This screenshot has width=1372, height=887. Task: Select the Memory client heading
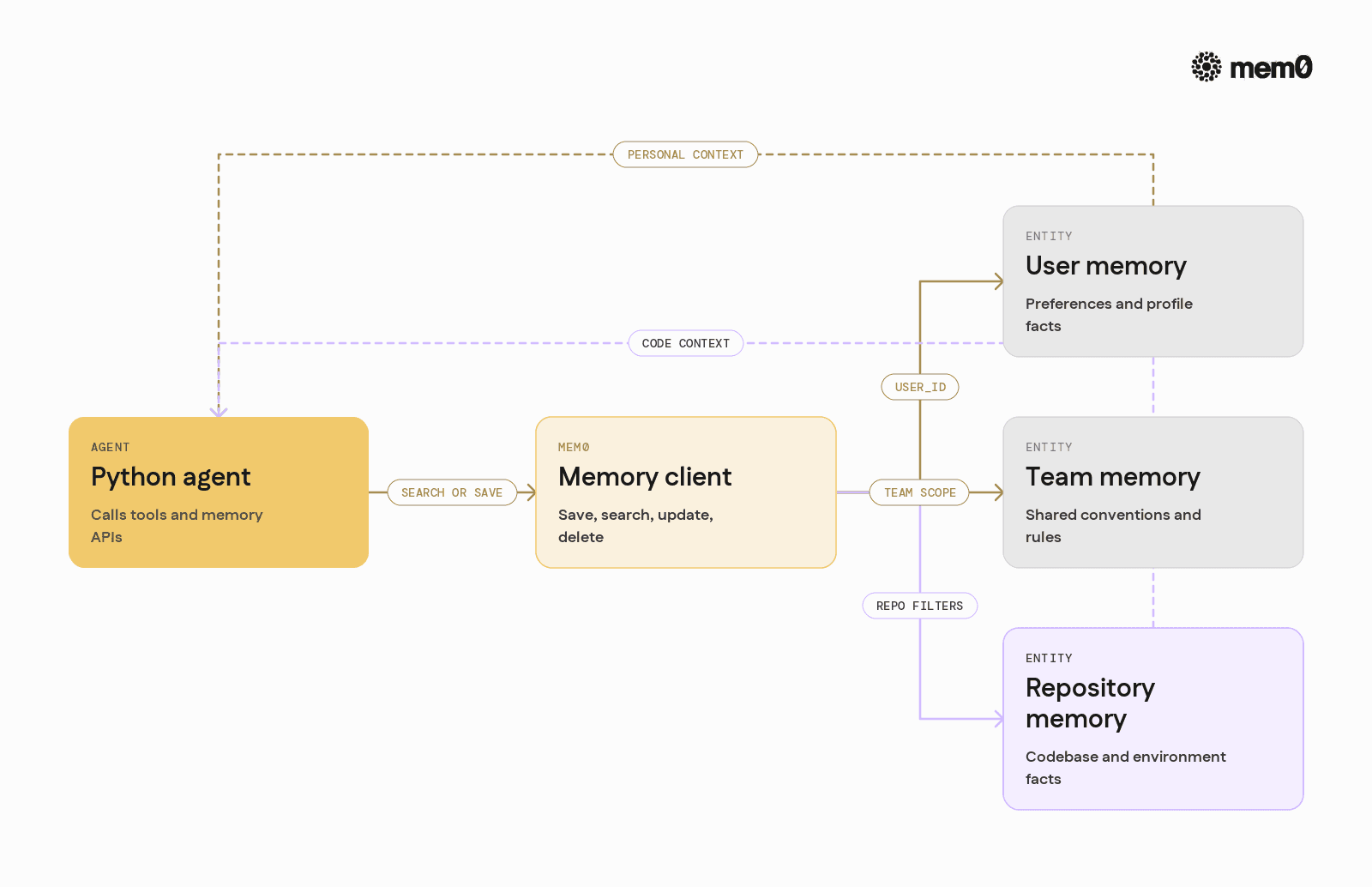coord(645,477)
